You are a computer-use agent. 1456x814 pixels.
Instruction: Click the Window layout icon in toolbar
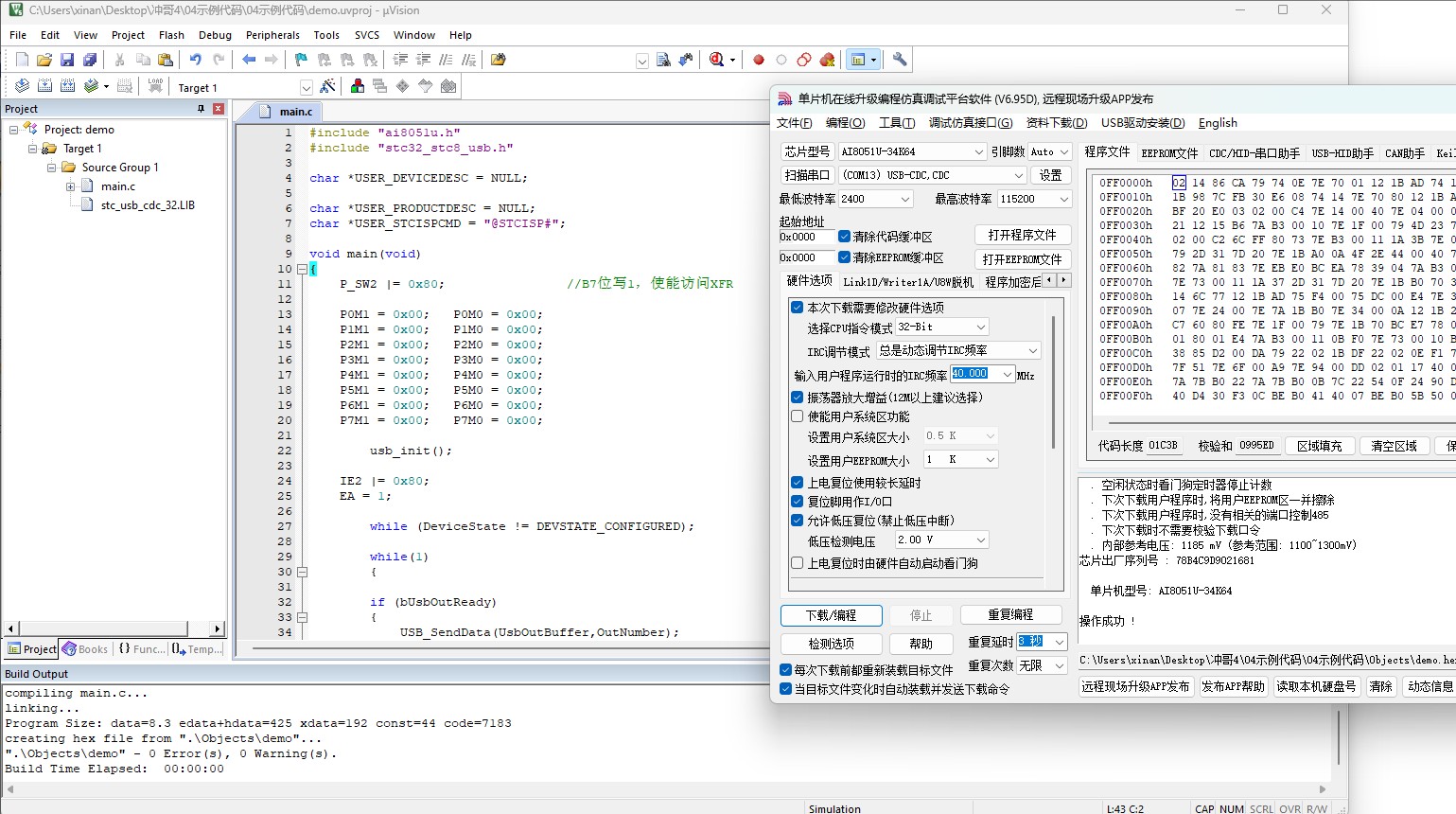coord(858,60)
